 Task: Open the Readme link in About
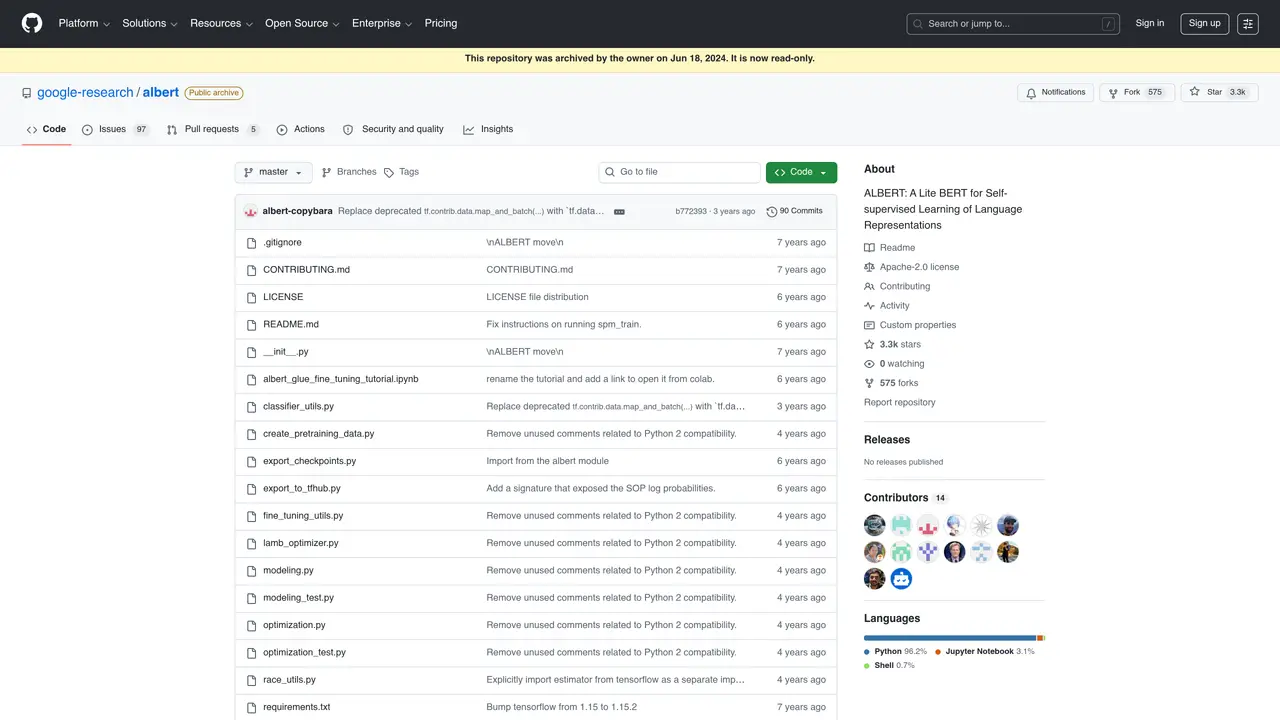point(890,248)
